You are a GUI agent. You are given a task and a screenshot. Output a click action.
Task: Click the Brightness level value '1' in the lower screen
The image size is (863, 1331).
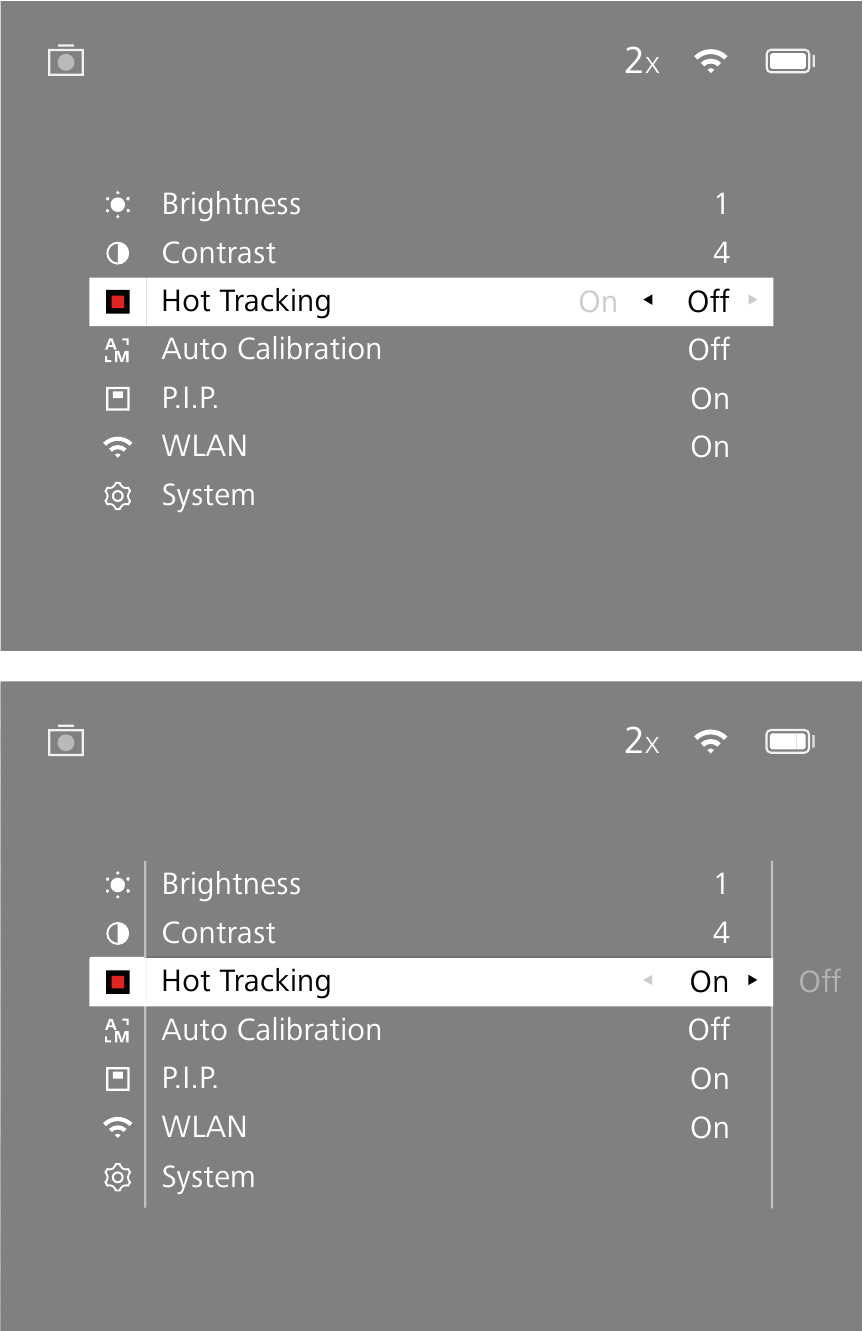click(x=721, y=884)
